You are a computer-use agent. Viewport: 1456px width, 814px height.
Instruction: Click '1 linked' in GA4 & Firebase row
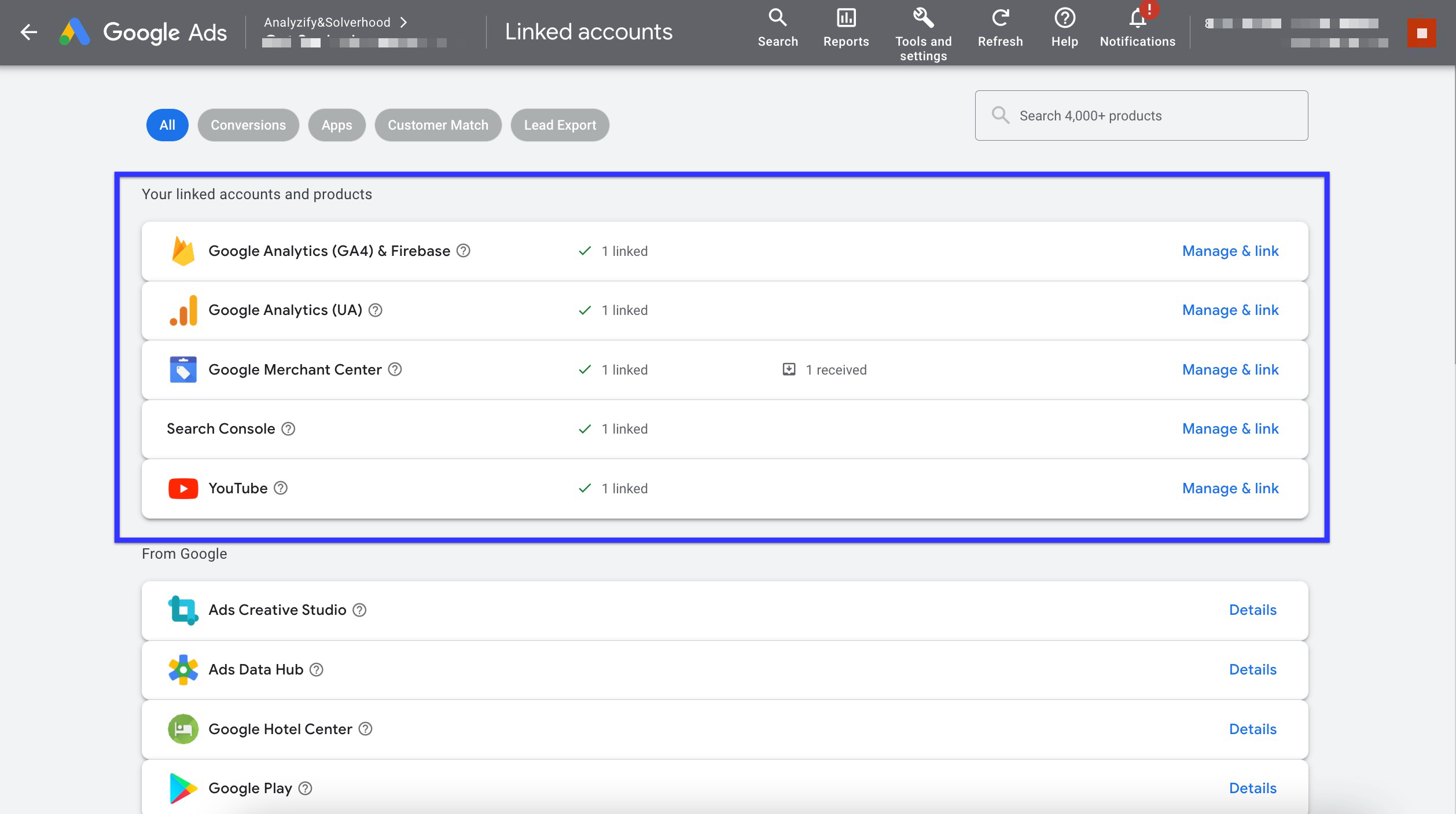(x=624, y=251)
